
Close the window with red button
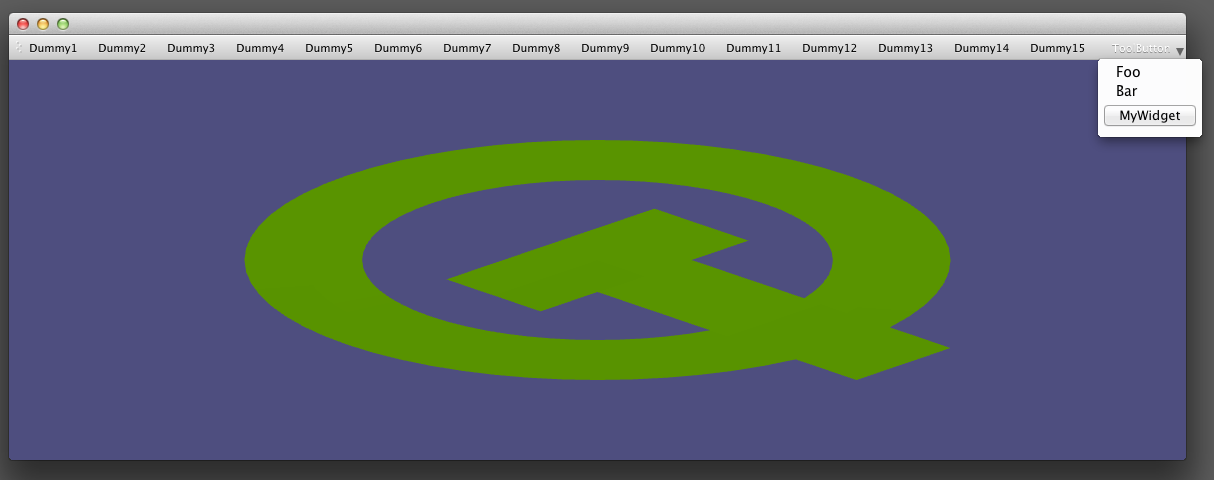[x=23, y=24]
